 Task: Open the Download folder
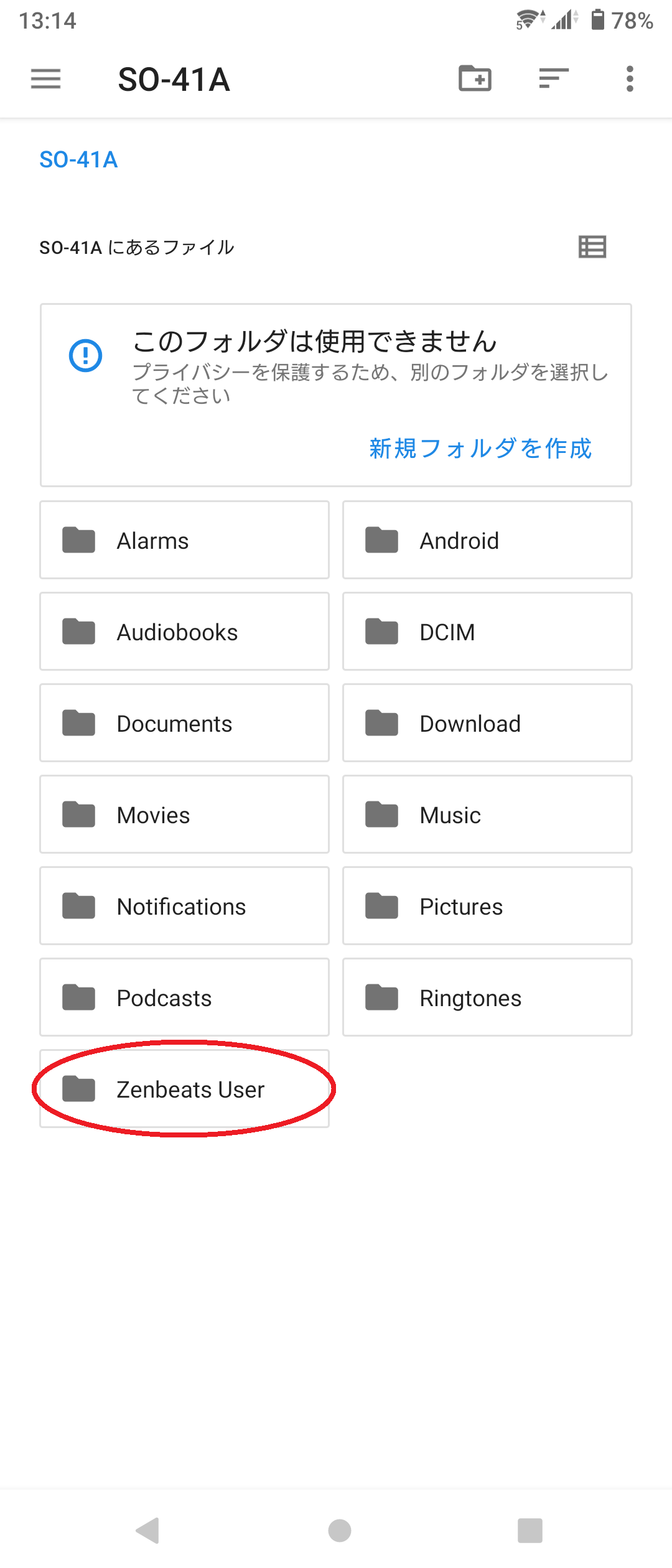487,723
